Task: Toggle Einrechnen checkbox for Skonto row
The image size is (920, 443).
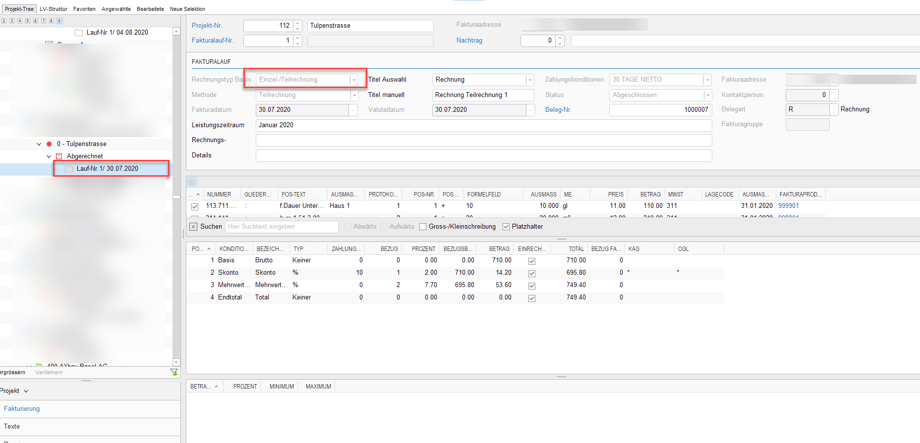Action: pyautogui.click(x=532, y=273)
